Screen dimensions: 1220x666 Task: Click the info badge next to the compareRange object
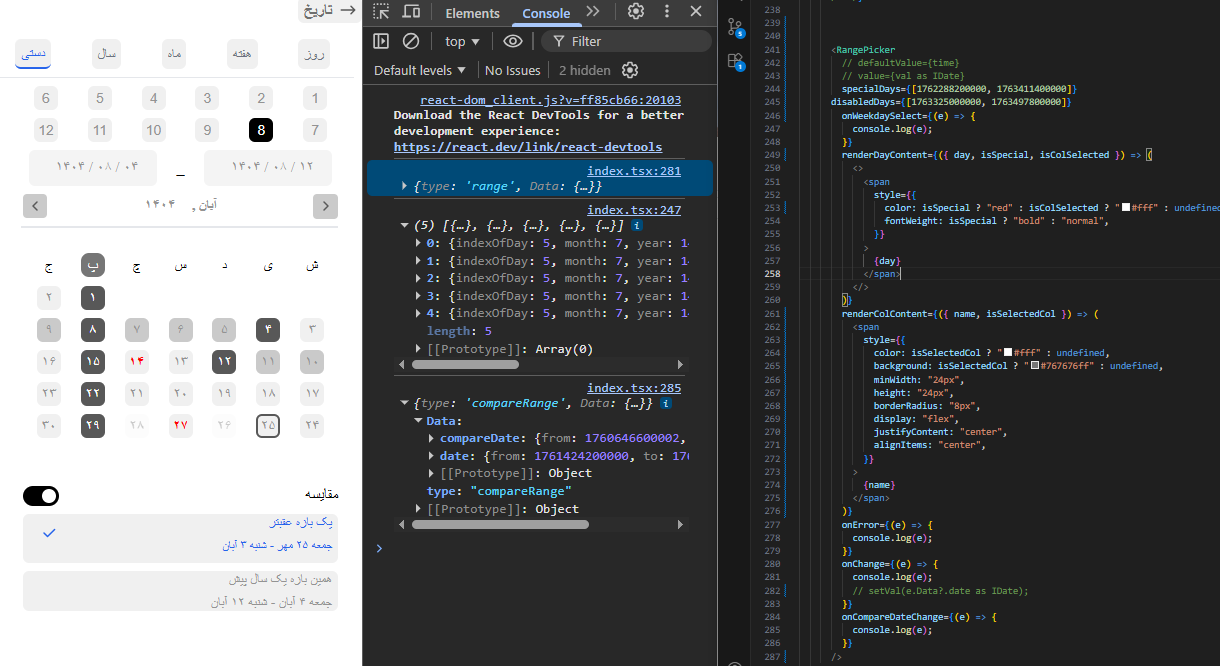pos(666,404)
